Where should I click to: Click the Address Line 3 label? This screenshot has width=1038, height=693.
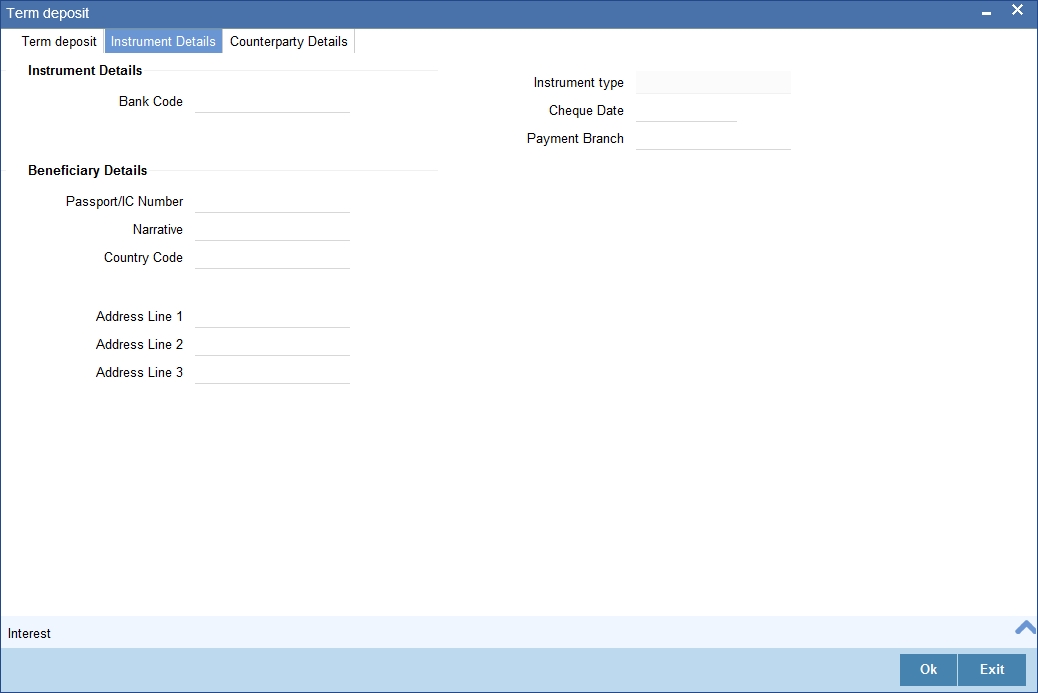[x=139, y=372]
